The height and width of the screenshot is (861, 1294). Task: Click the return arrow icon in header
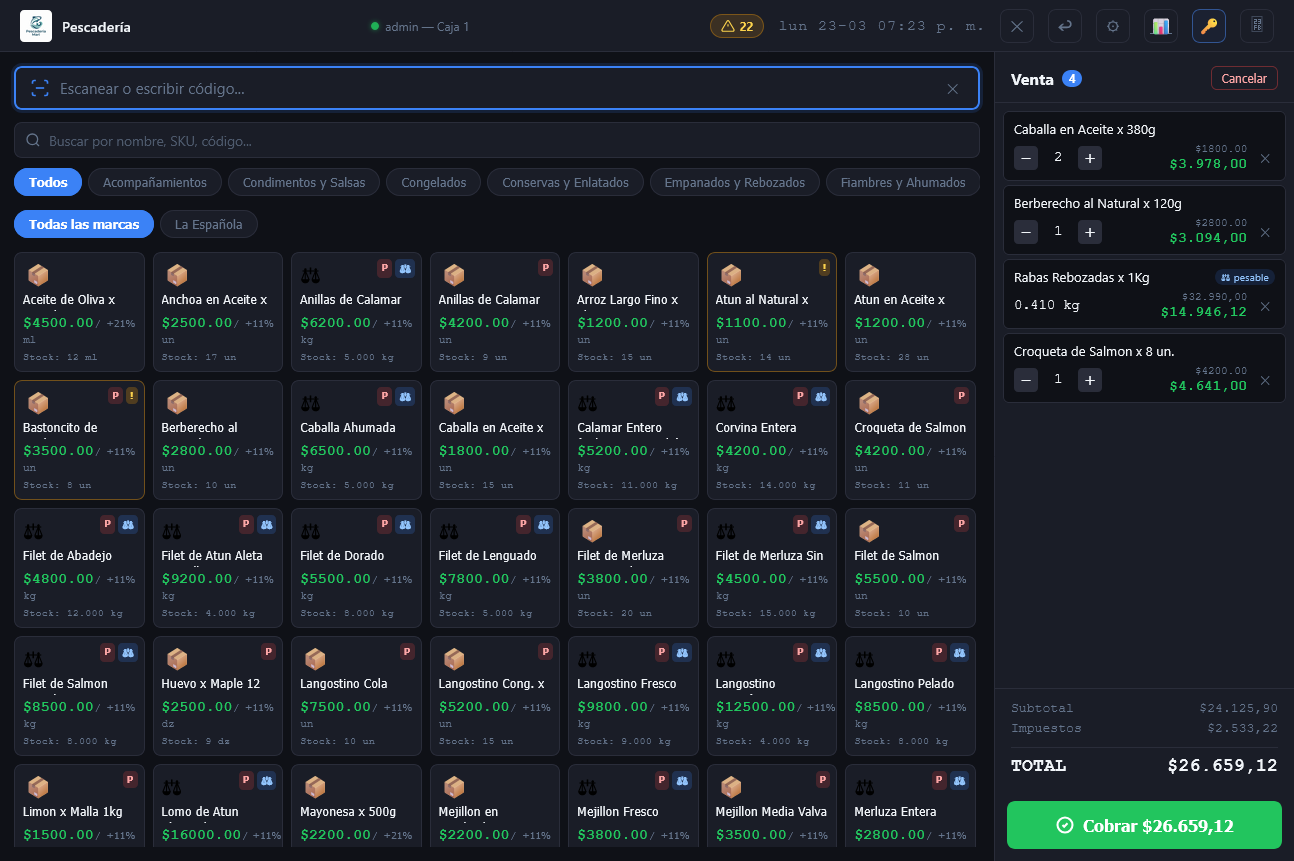(x=1064, y=26)
